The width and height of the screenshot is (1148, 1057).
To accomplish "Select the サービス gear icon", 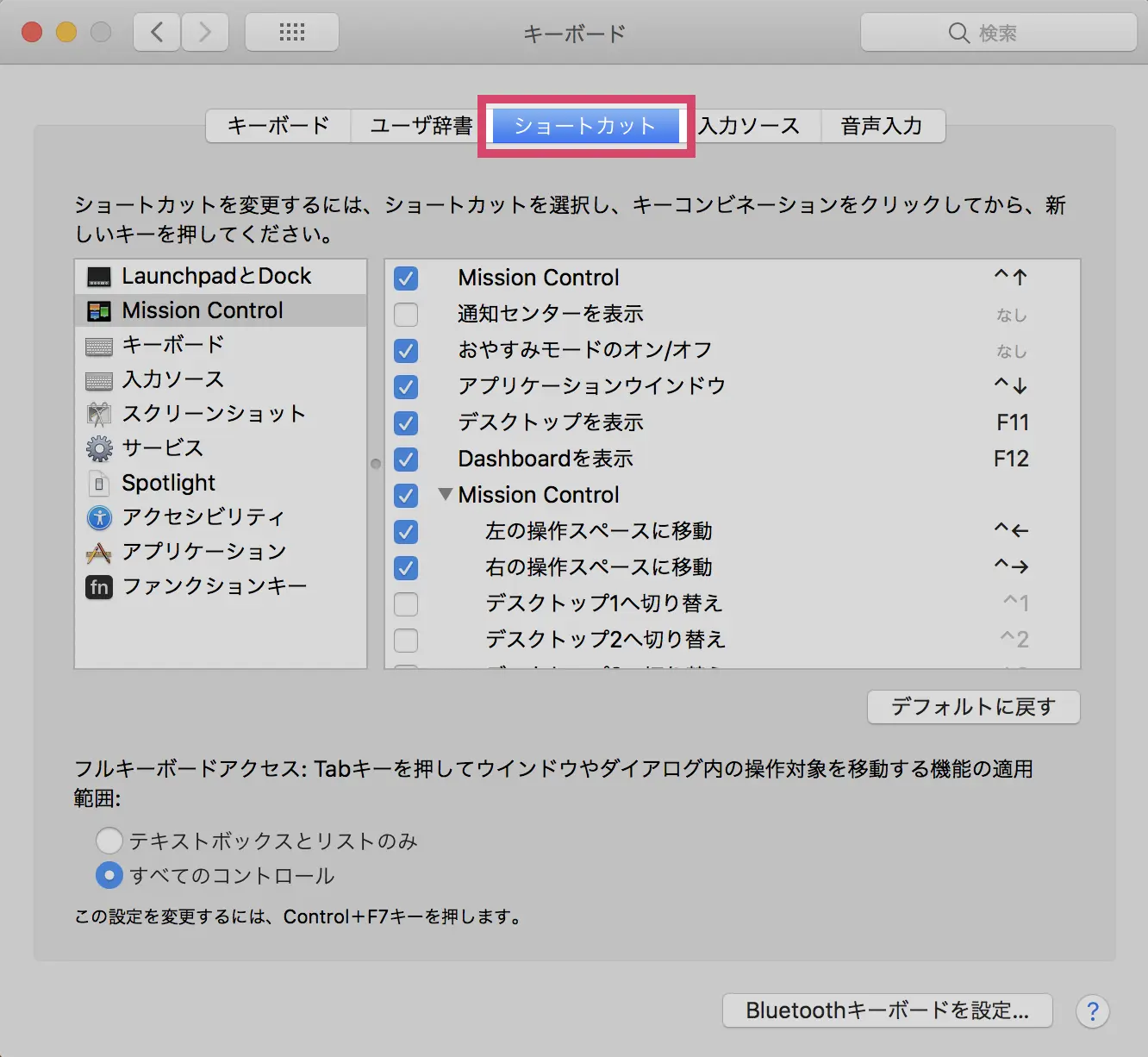I will (99, 448).
